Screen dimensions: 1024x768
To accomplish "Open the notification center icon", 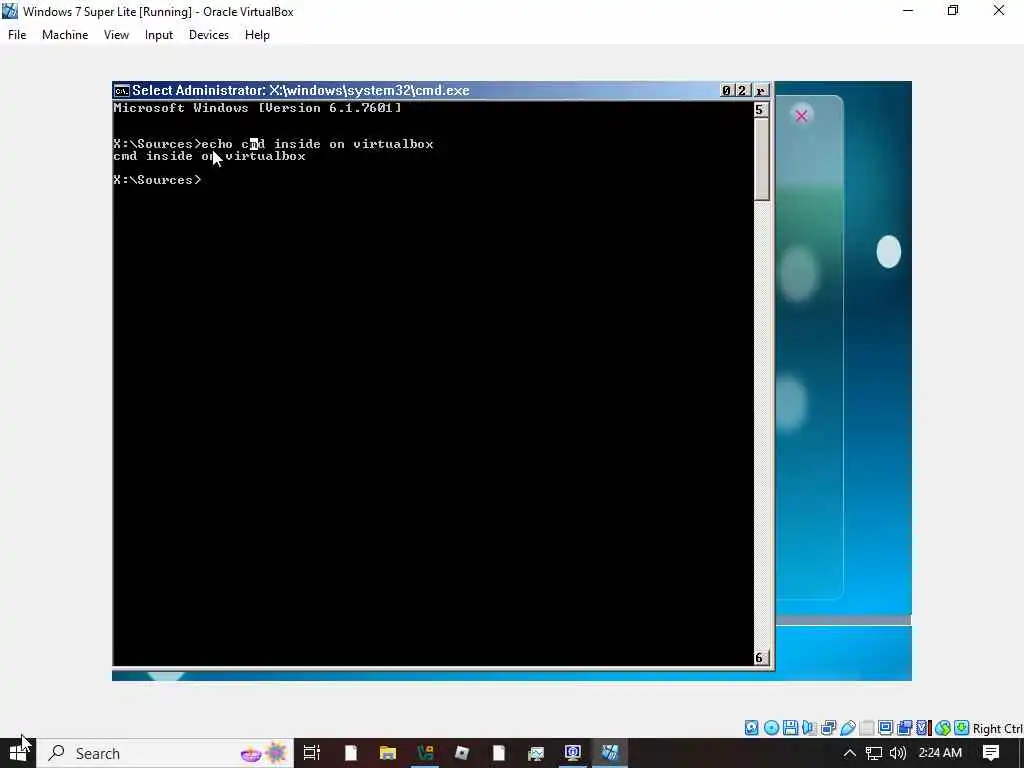I will pos(991,753).
